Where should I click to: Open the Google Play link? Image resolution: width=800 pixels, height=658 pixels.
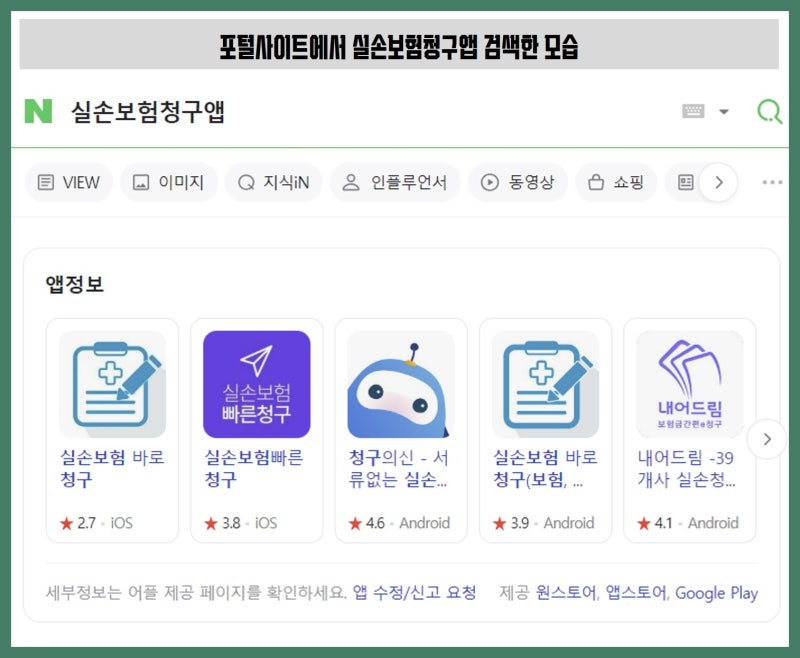click(716, 593)
